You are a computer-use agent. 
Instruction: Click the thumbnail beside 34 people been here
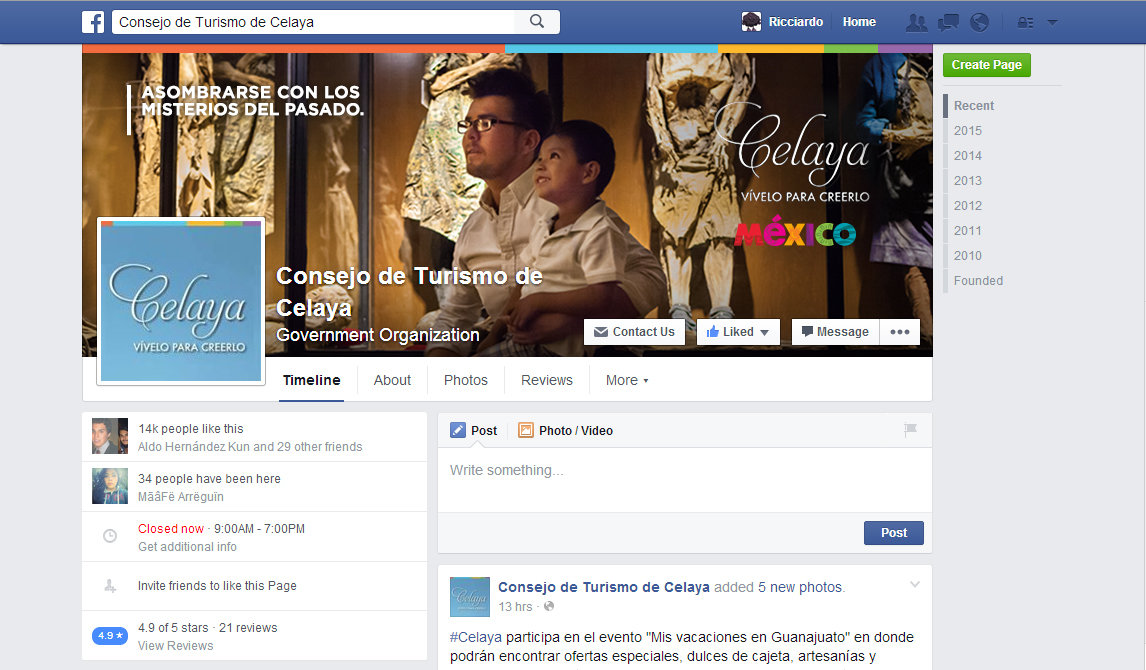tap(110, 486)
